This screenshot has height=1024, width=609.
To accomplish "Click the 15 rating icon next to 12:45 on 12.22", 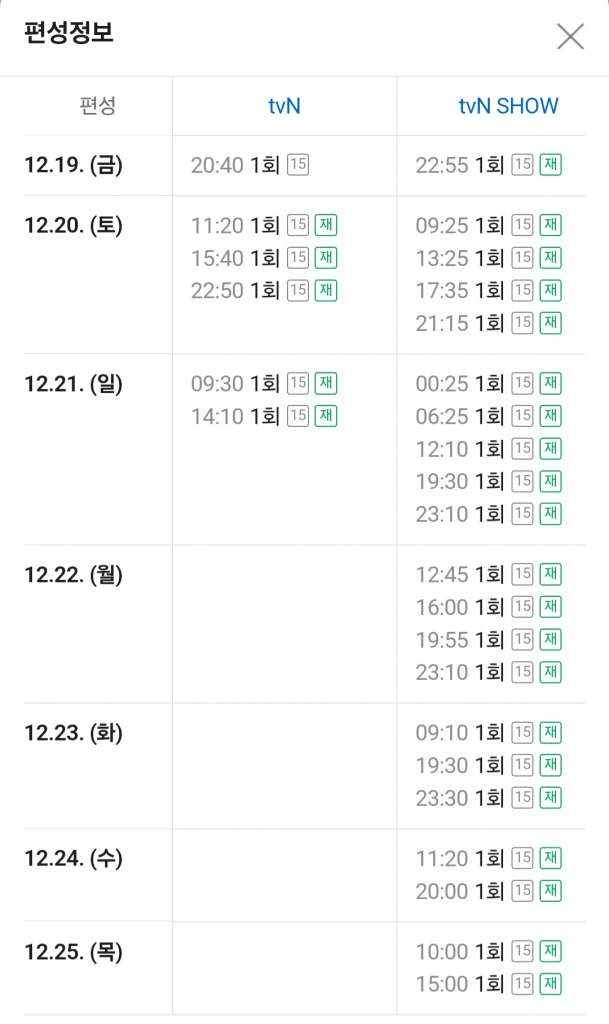I will point(521,574).
